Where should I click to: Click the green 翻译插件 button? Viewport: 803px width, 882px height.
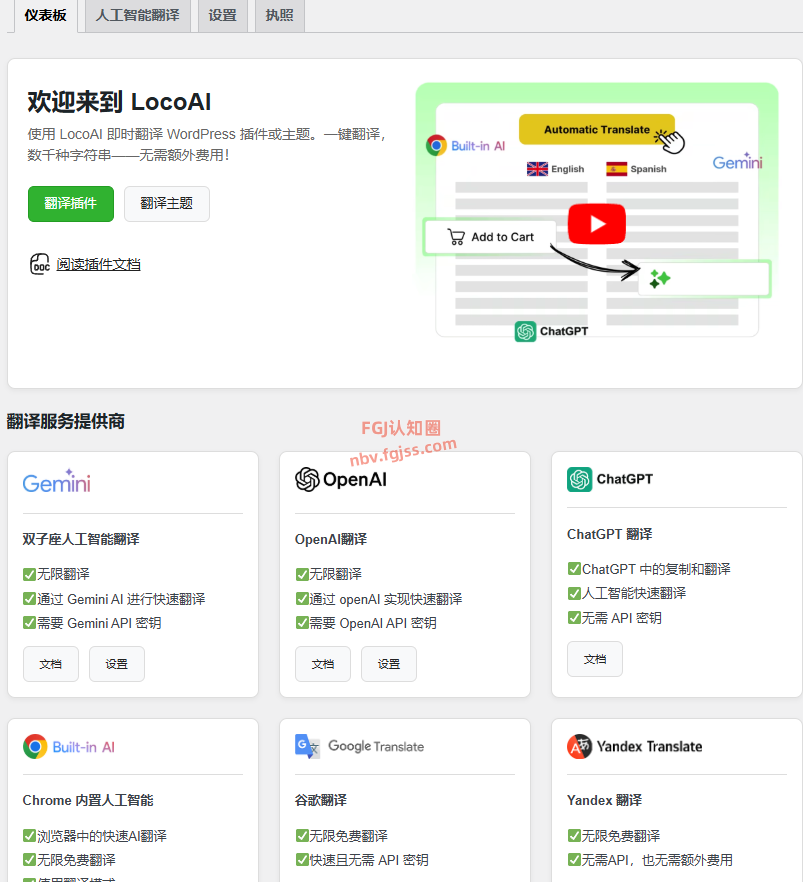(x=70, y=203)
